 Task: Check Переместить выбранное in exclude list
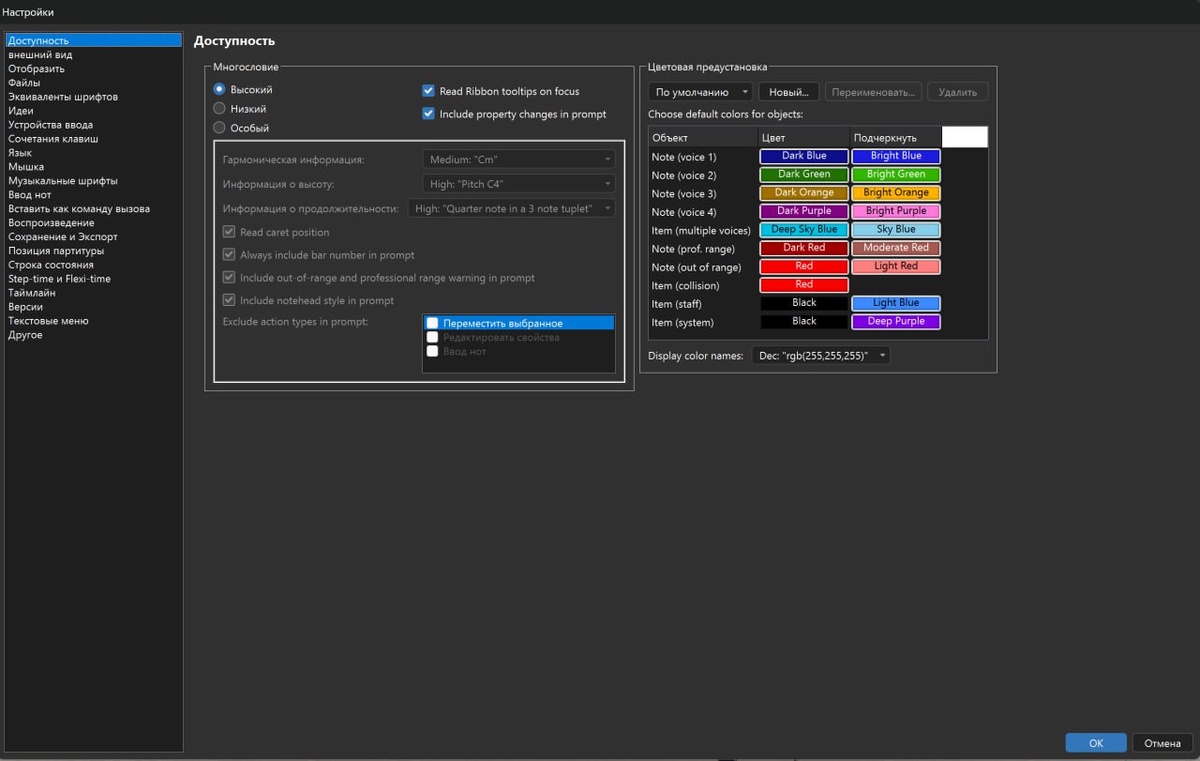433,323
